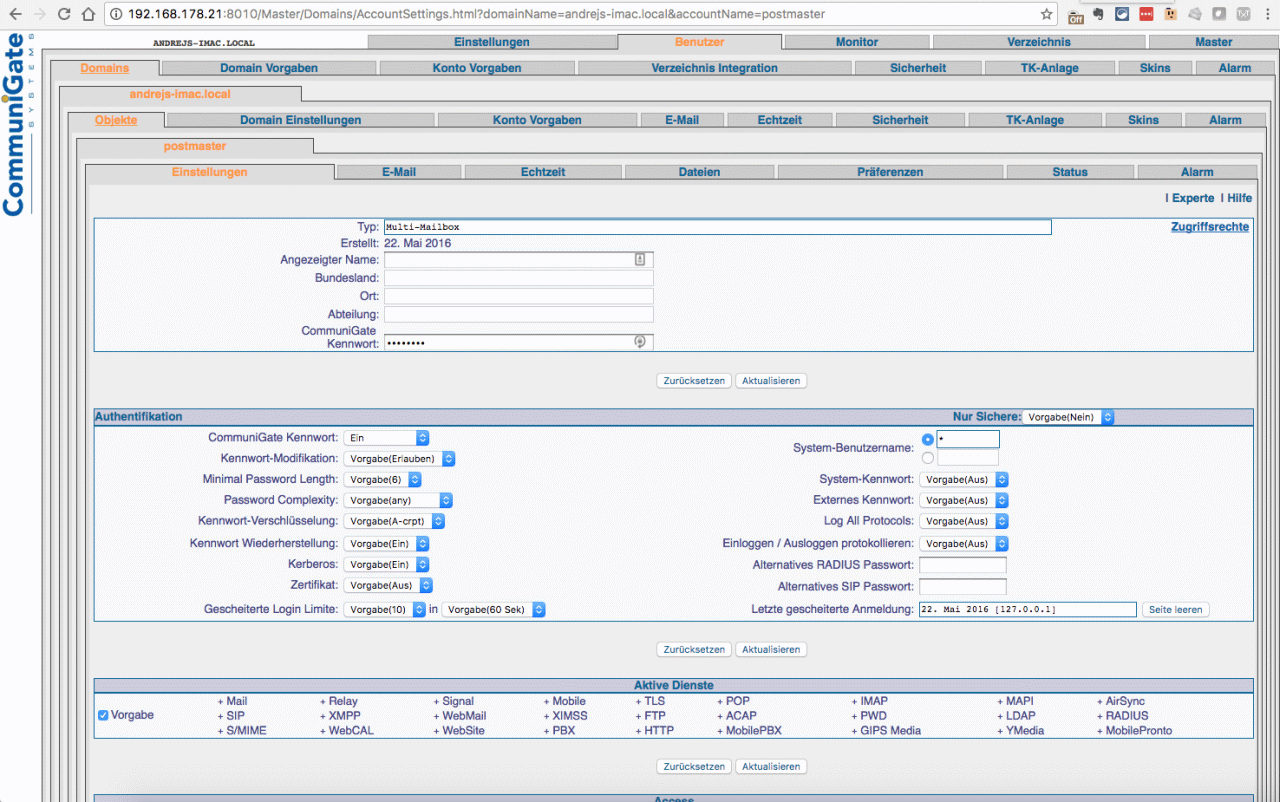Click Zurücksetzen below the Authentifikation section

click(694, 649)
